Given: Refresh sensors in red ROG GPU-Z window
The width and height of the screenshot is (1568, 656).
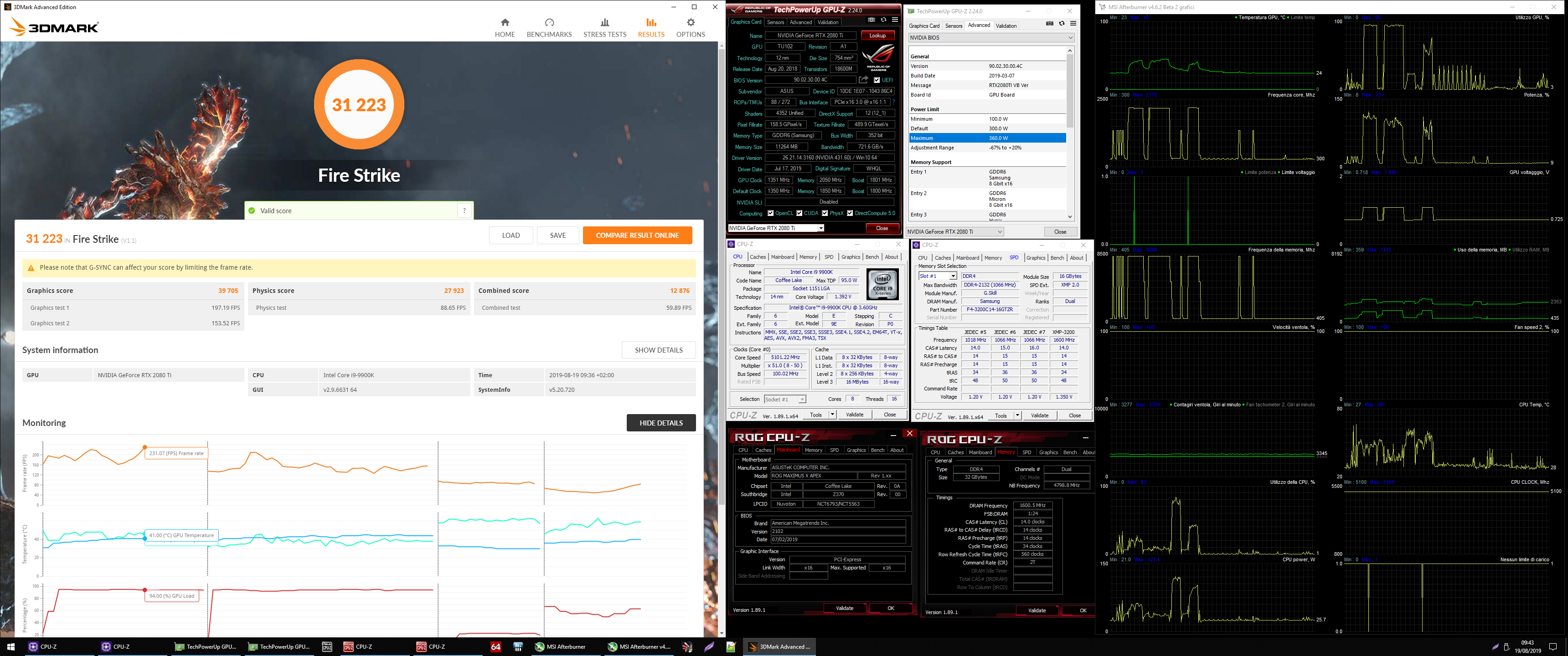Looking at the screenshot, I should pyautogui.click(x=883, y=20).
